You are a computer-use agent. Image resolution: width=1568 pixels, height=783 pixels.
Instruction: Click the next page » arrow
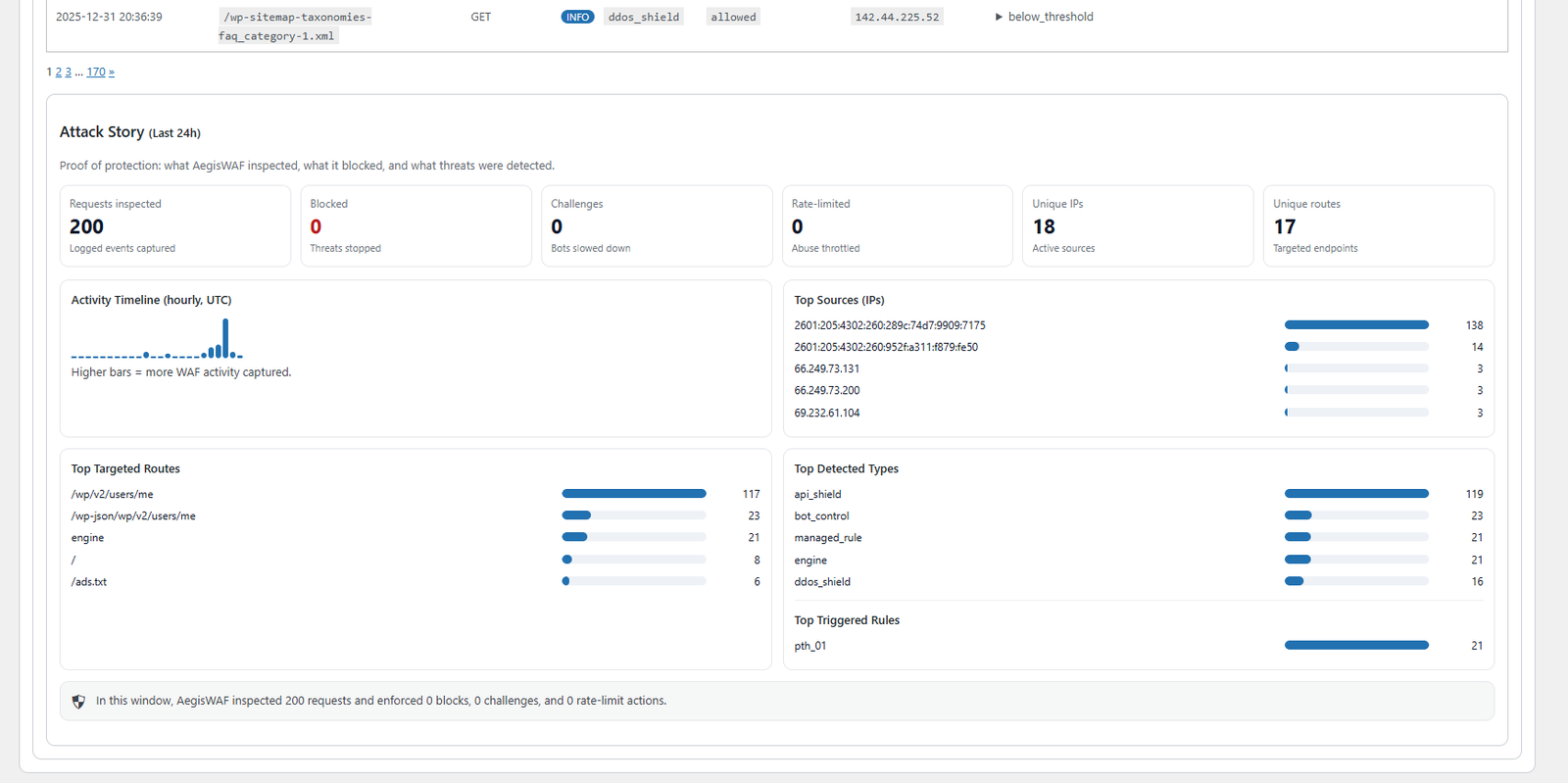(x=112, y=72)
